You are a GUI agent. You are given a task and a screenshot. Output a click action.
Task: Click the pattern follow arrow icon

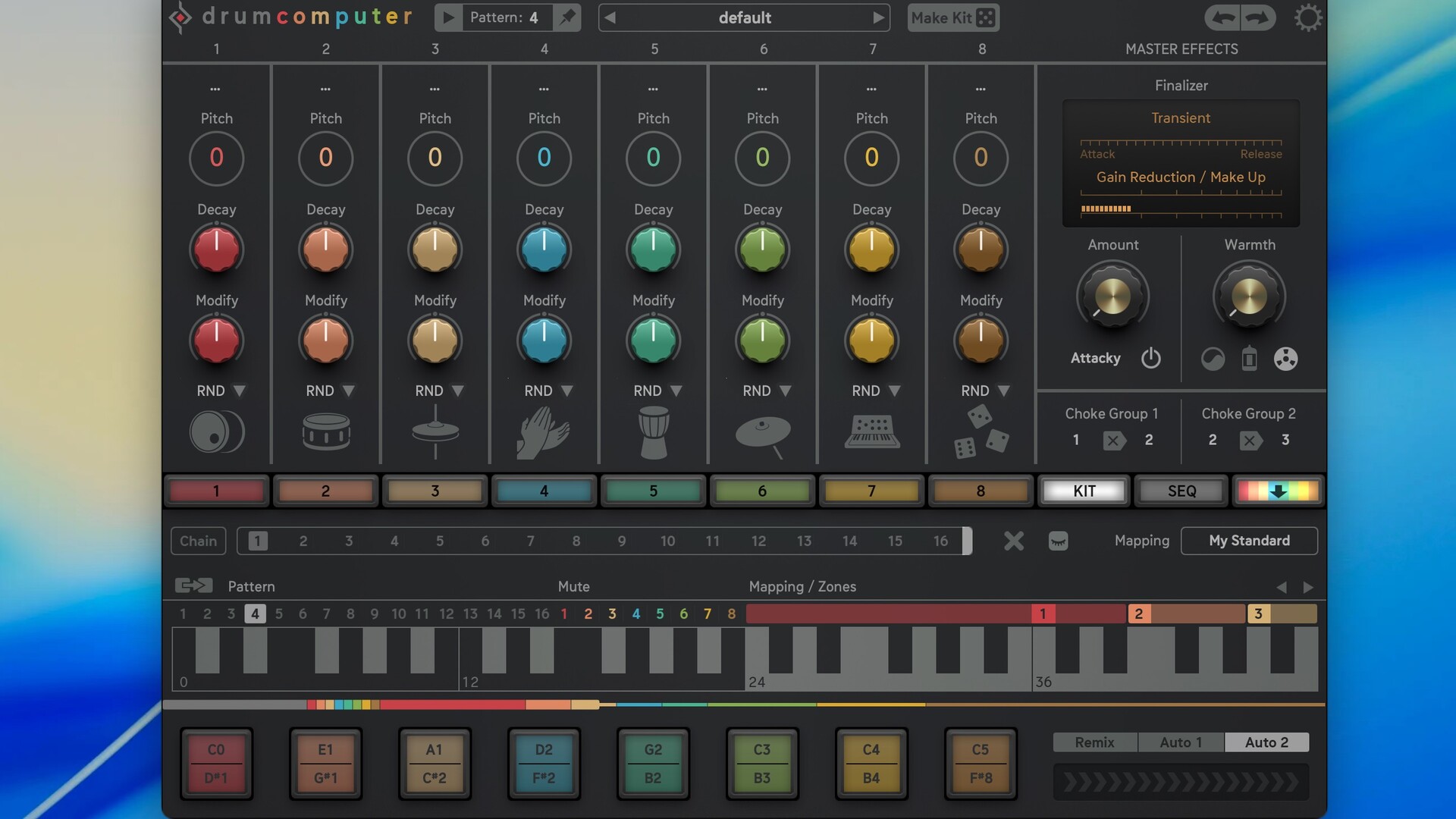[193, 585]
